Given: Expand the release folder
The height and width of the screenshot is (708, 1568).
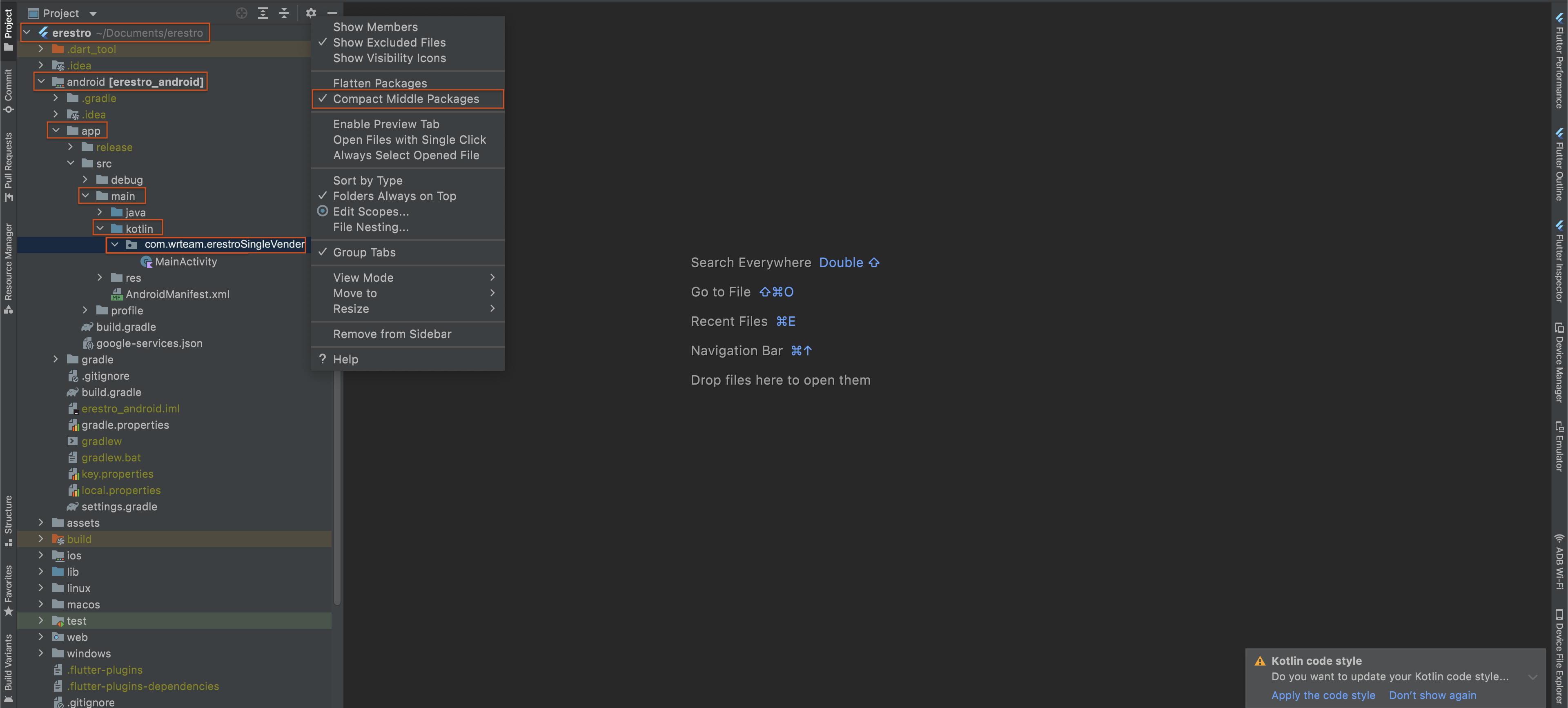Looking at the screenshot, I should tap(71, 147).
